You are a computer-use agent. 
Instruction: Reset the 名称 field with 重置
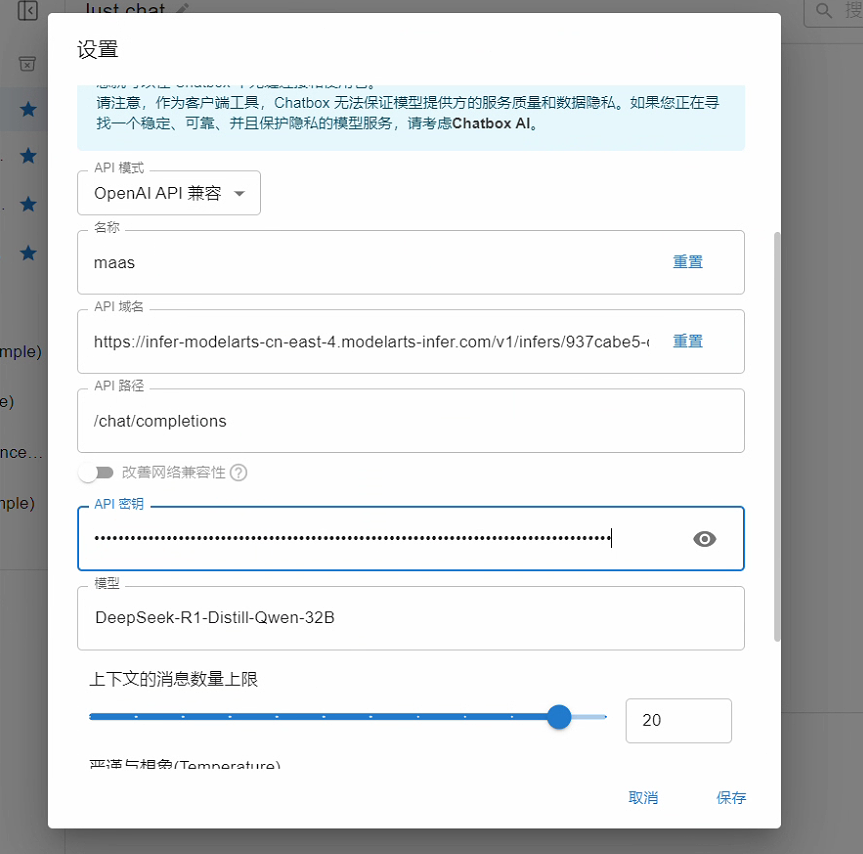688,262
